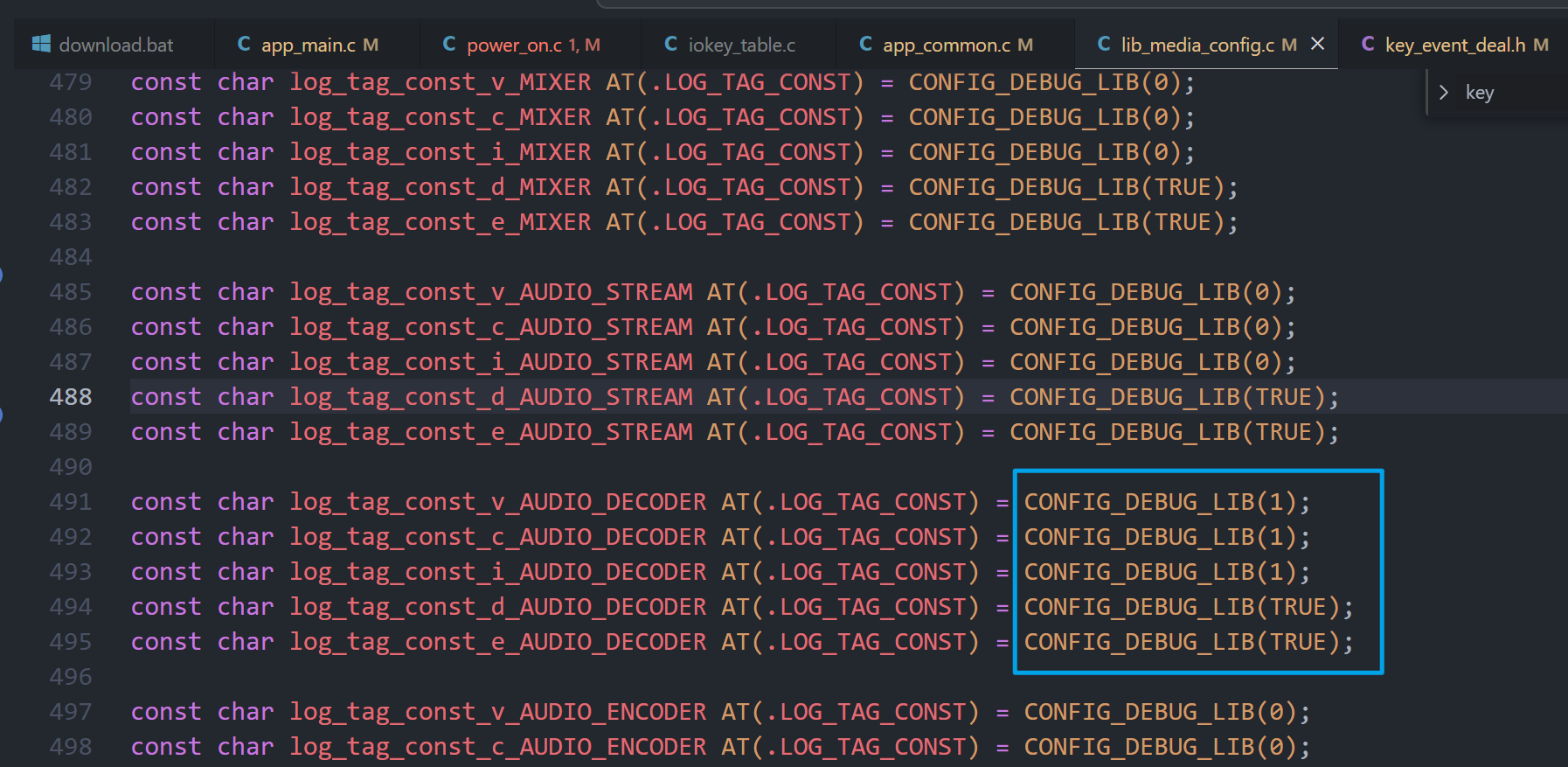Click CONFIG_DEBUG_LIB(1) on line 491
Image resolution: width=1568 pixels, height=767 pixels.
pos(1161,502)
